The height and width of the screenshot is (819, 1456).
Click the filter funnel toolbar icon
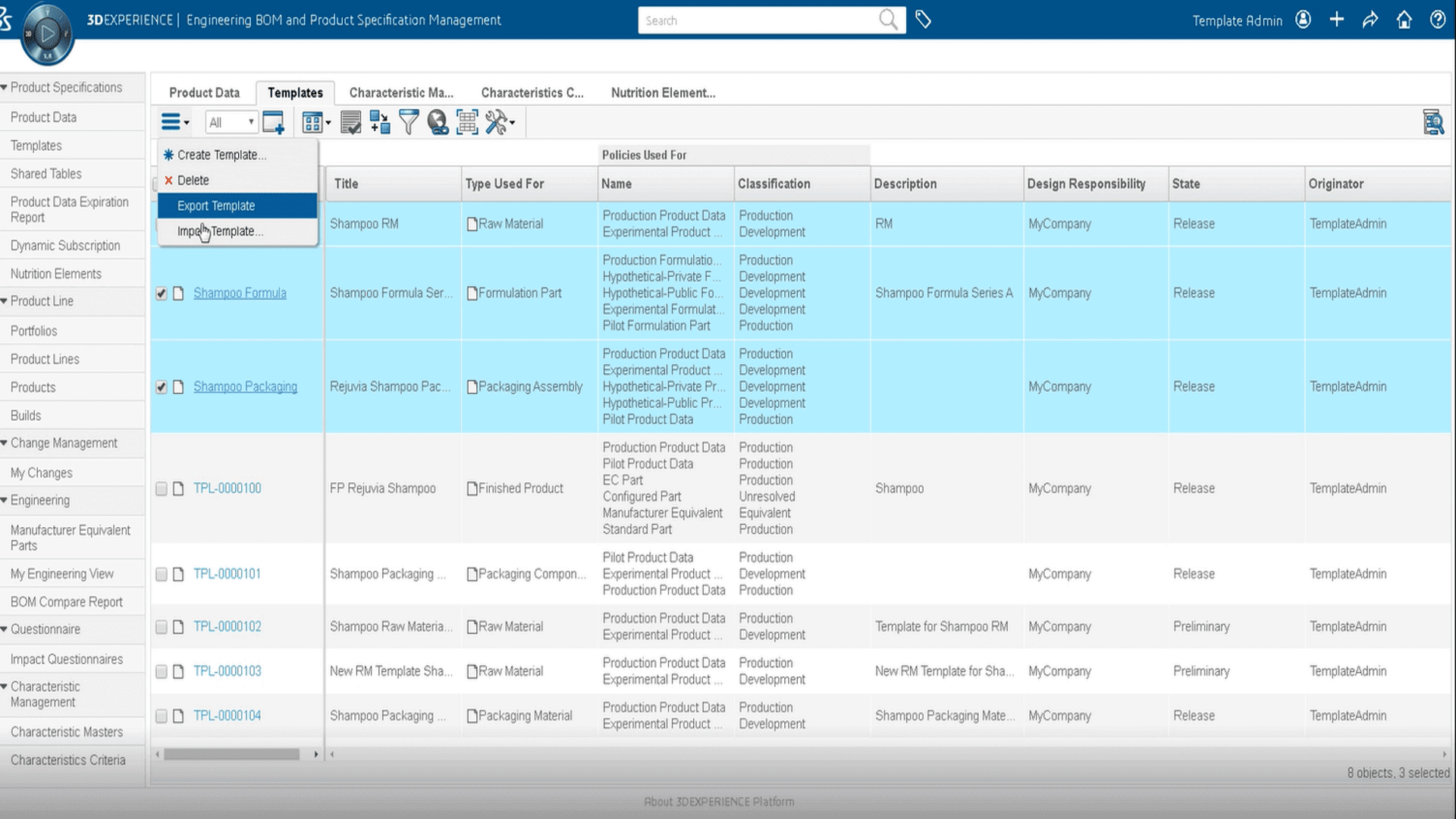(x=408, y=122)
